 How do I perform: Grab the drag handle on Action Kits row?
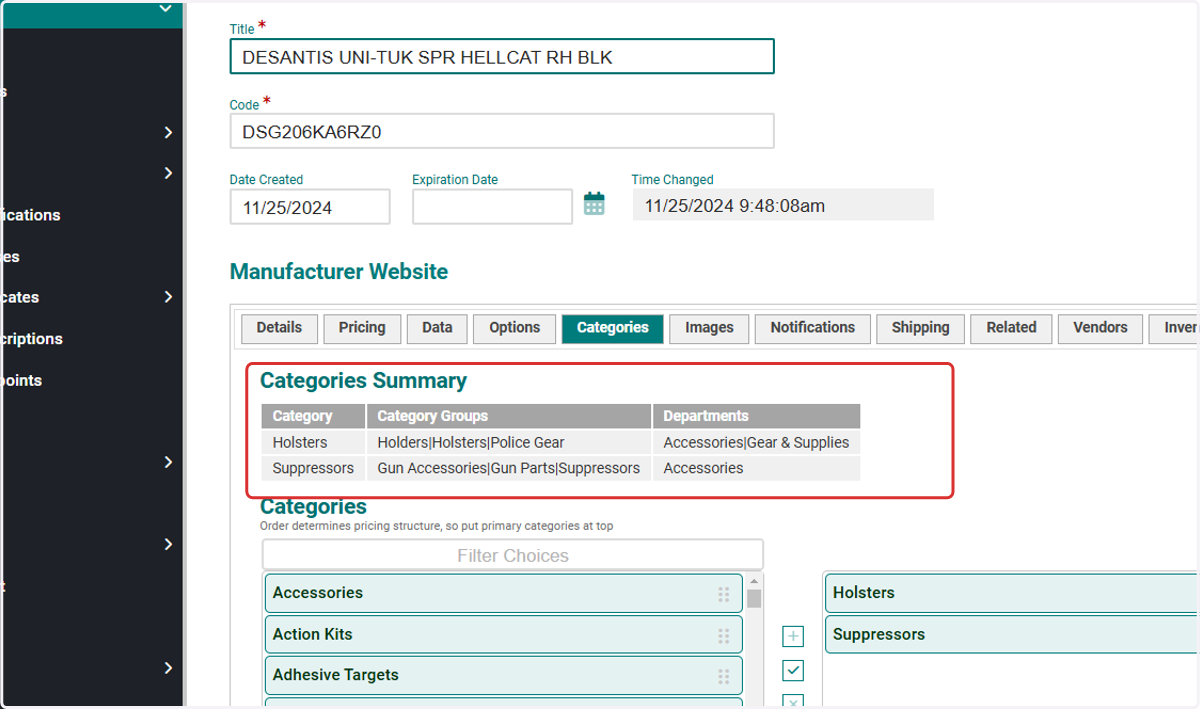(724, 635)
